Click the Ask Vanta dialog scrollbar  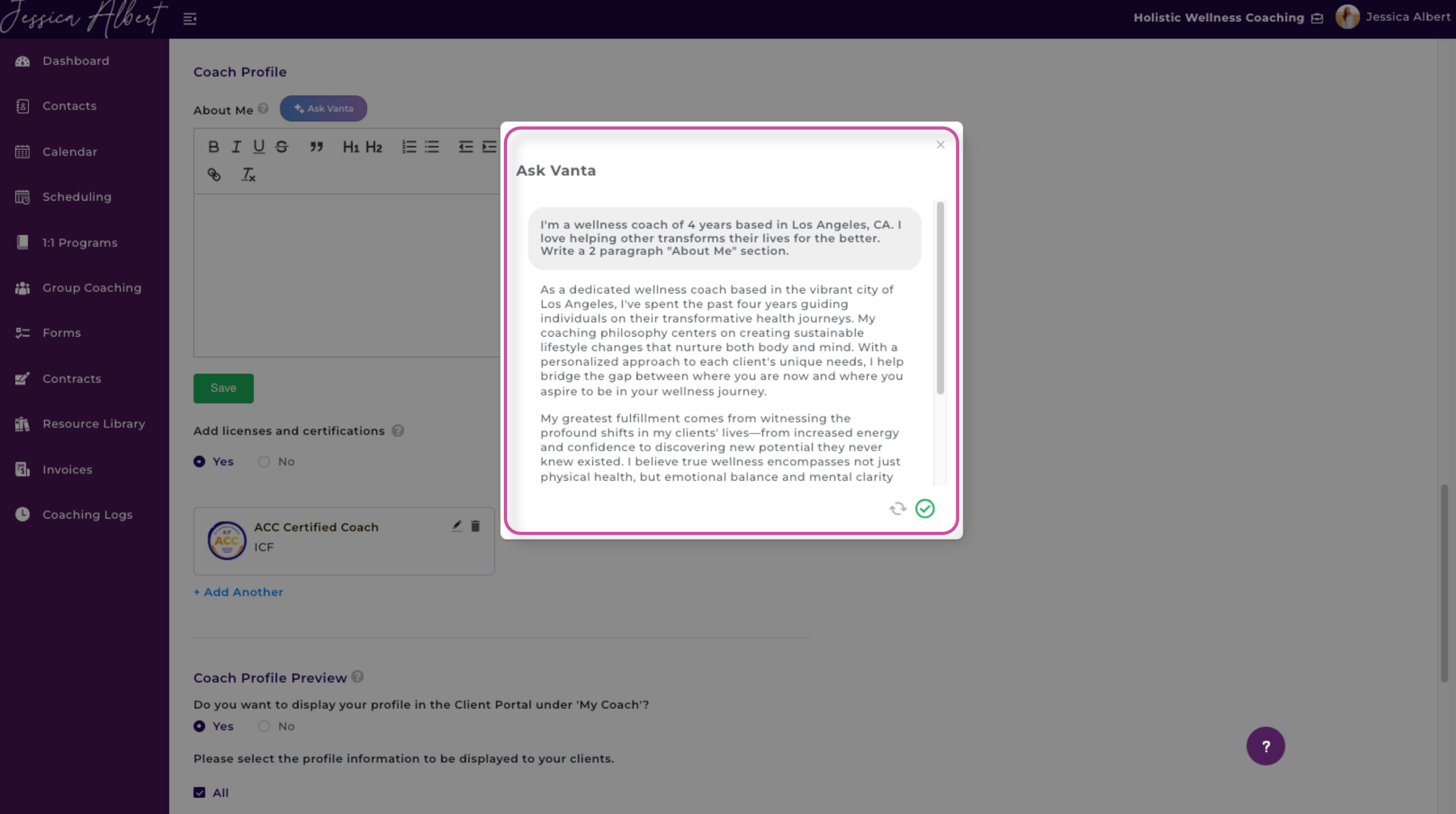[x=940, y=298]
